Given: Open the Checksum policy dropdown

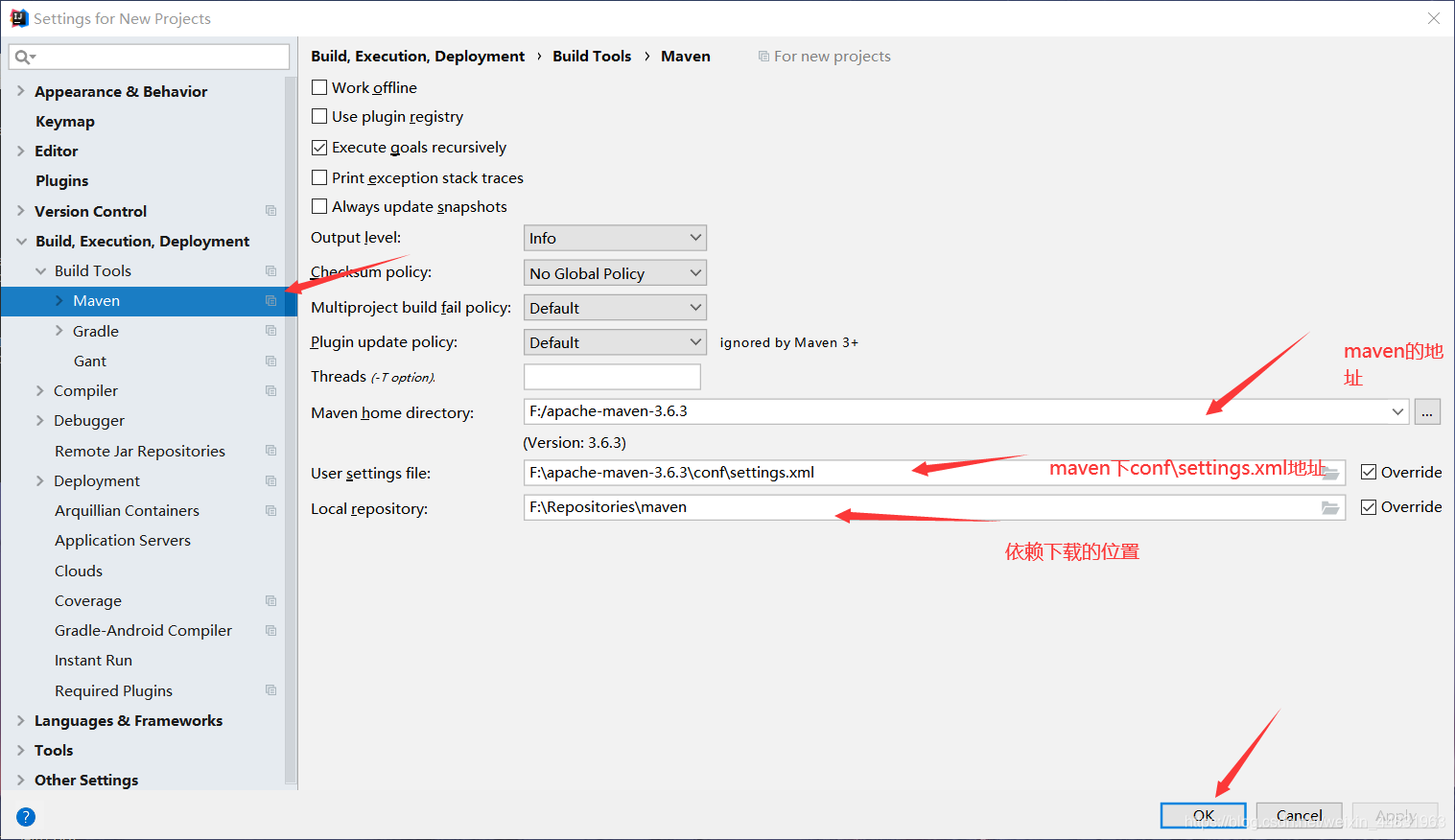Looking at the screenshot, I should point(615,273).
